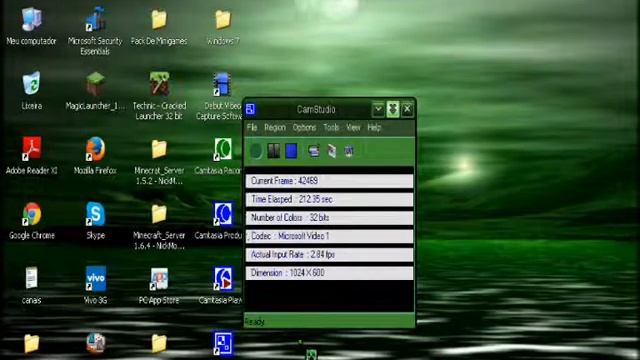Screen dimensions: 640x360
Task: Click Codec : Microsoft Video 1 line
Action: 329,236
